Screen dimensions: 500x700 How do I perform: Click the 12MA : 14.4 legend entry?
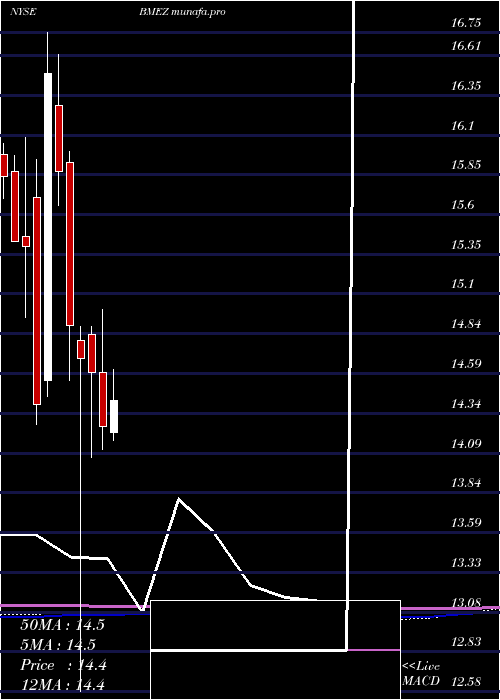pos(62,685)
